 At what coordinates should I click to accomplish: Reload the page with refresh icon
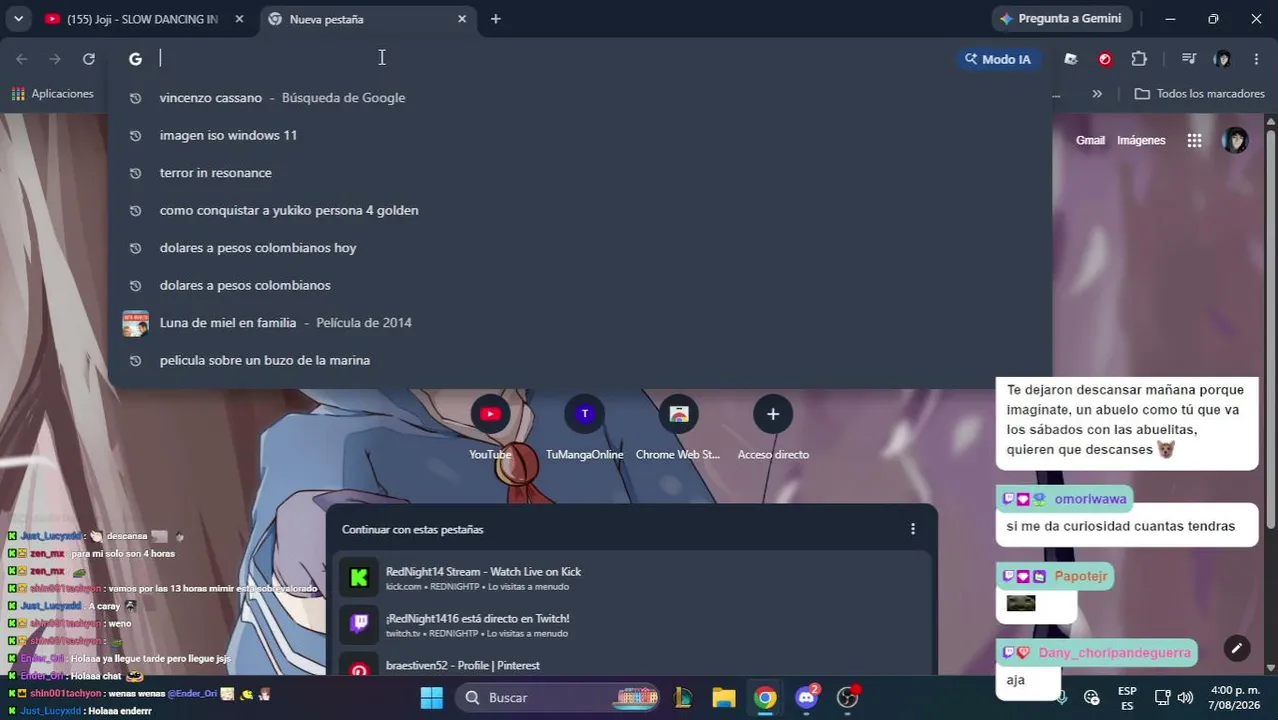click(x=89, y=59)
